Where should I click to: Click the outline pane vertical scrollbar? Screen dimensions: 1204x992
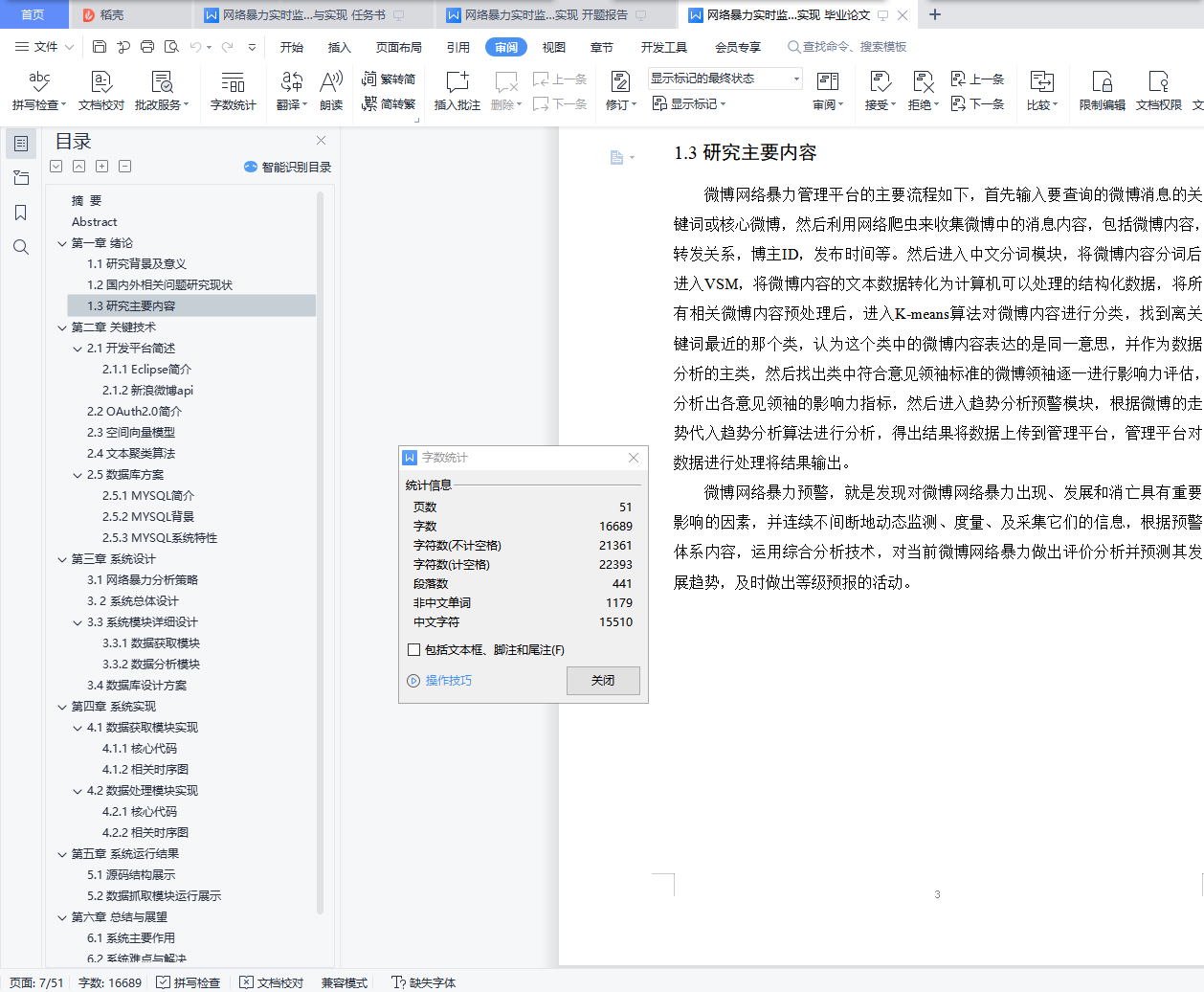click(x=321, y=551)
